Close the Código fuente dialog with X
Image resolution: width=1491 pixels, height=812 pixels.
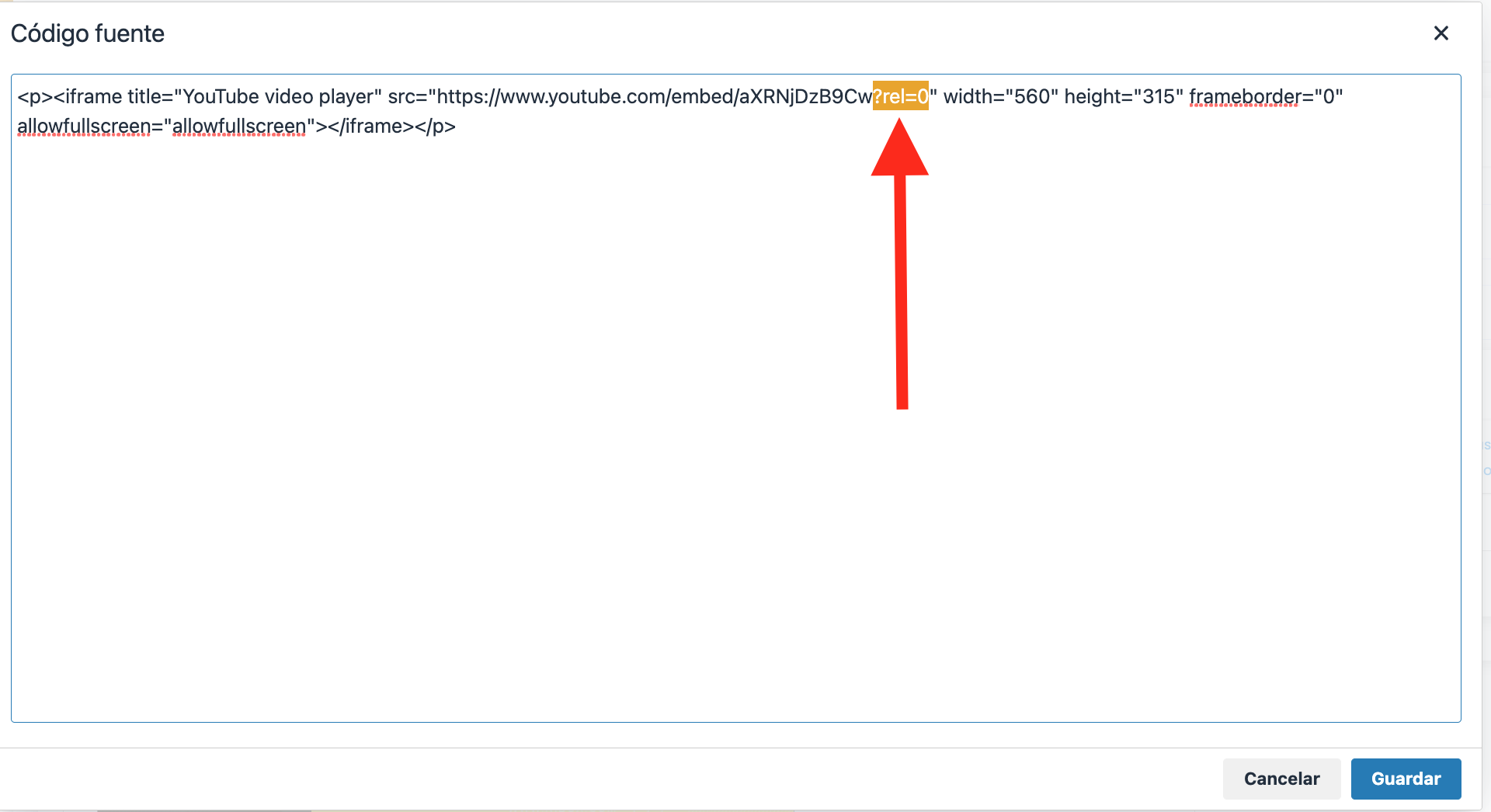point(1441,33)
